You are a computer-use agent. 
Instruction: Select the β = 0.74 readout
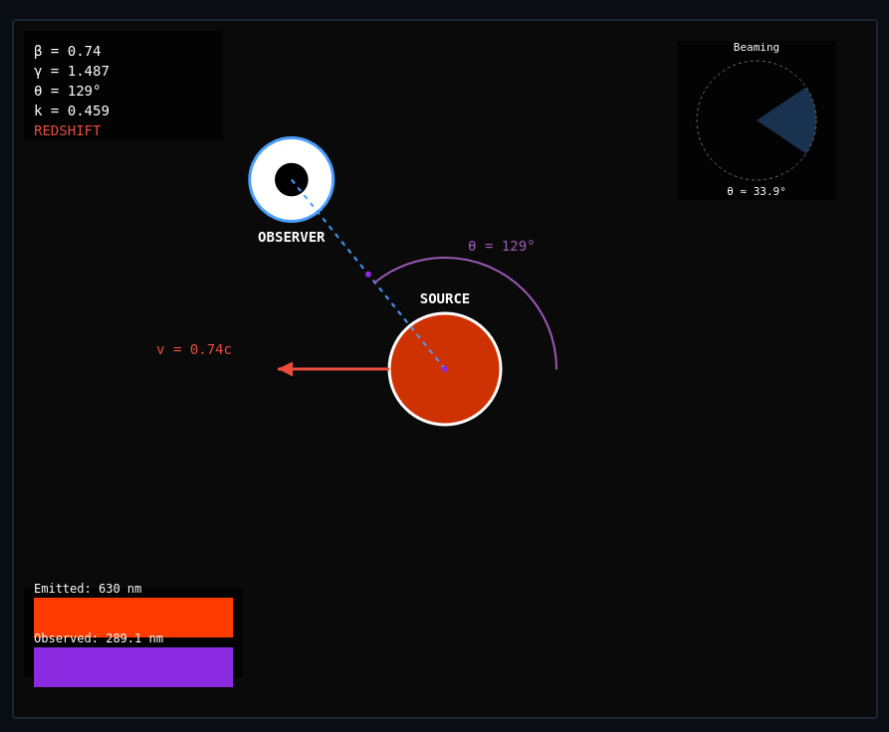67,50
